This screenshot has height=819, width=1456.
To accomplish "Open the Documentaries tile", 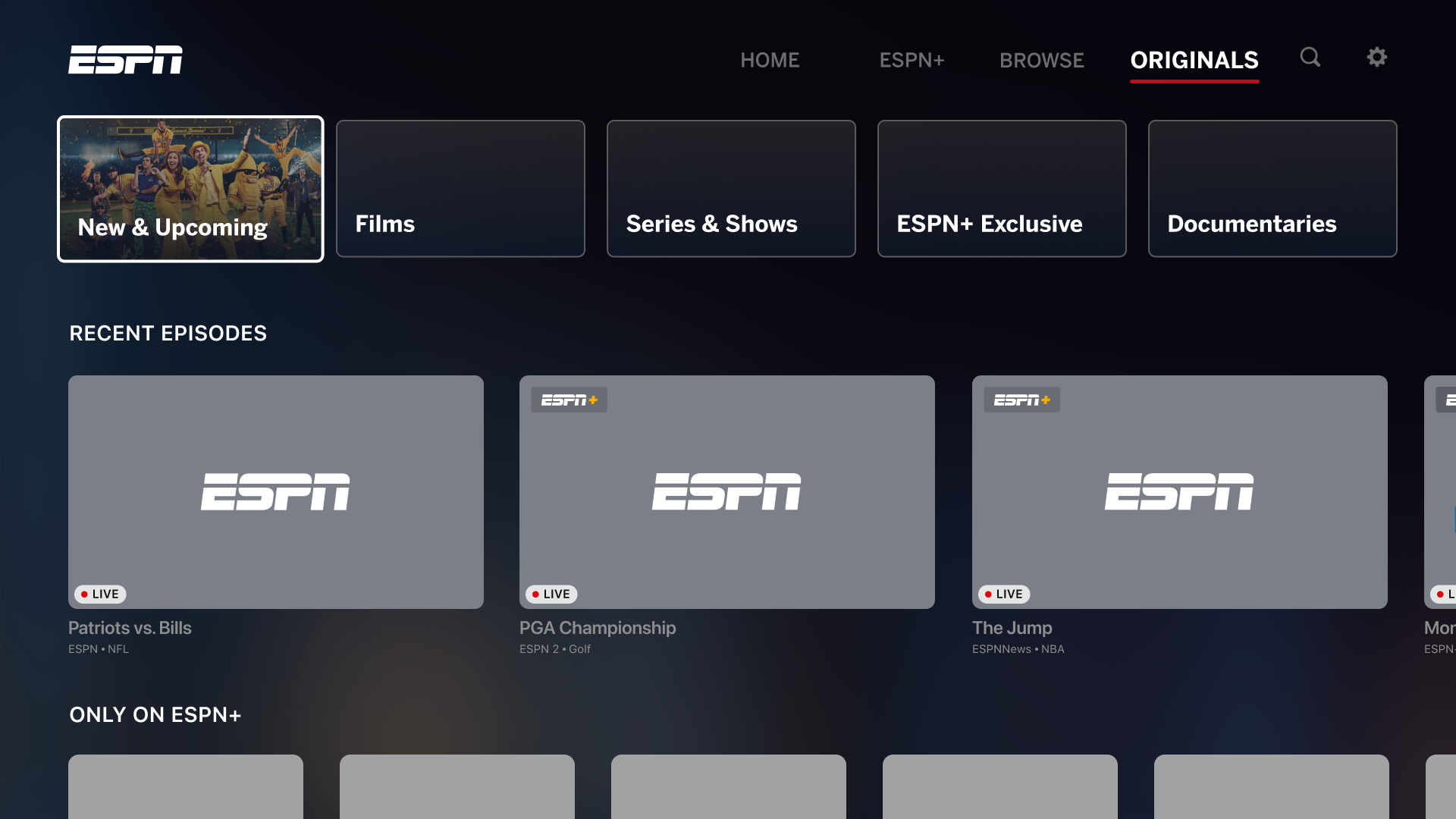I will tap(1272, 189).
